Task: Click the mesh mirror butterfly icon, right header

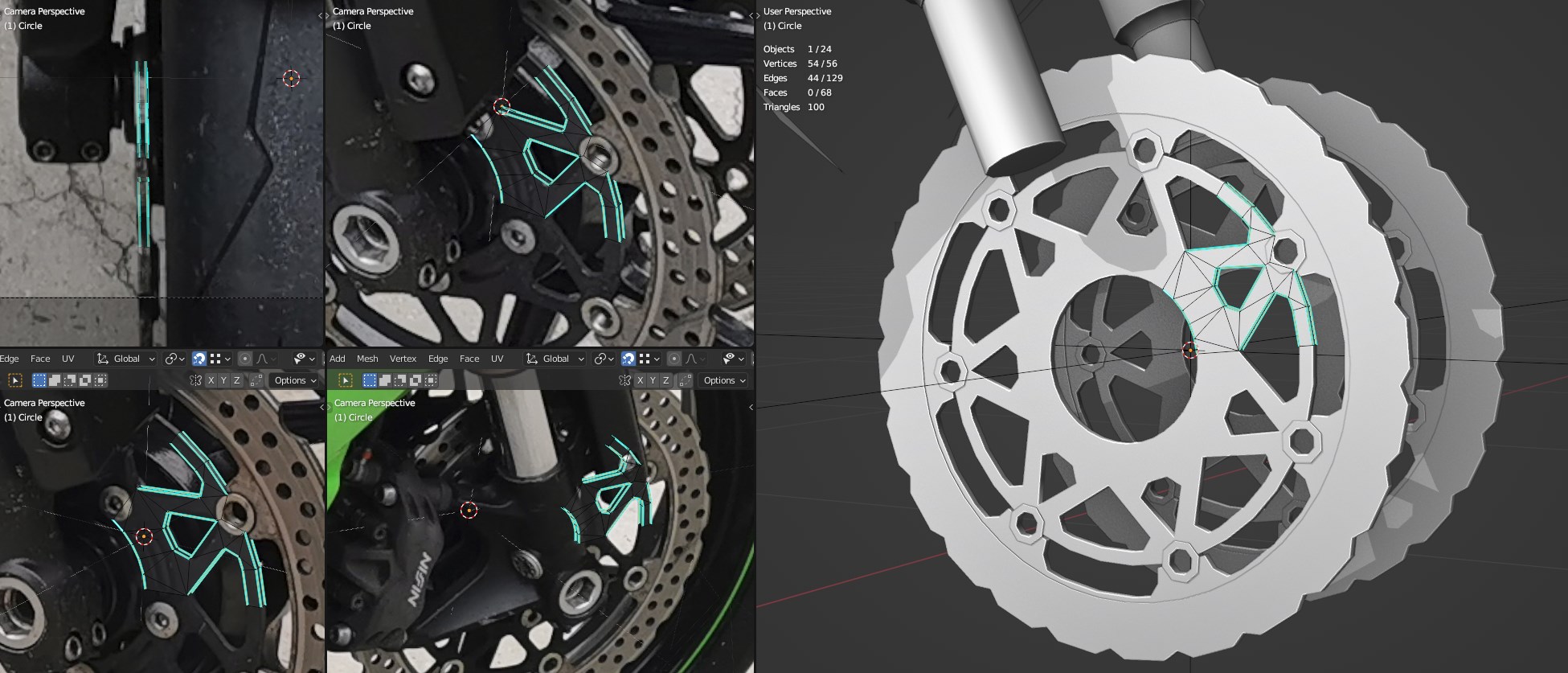Action: coord(624,380)
